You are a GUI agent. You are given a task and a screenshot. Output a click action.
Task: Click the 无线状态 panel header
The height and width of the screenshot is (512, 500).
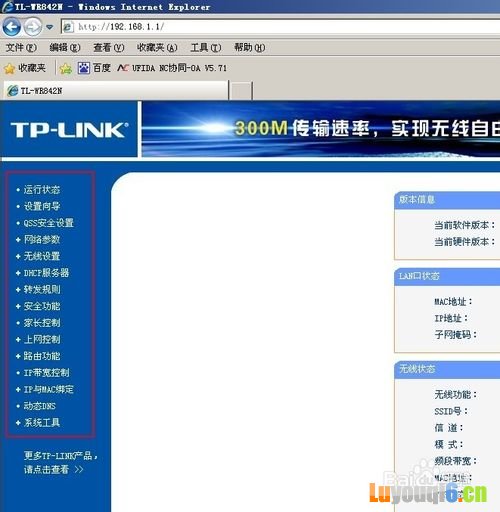(x=447, y=369)
